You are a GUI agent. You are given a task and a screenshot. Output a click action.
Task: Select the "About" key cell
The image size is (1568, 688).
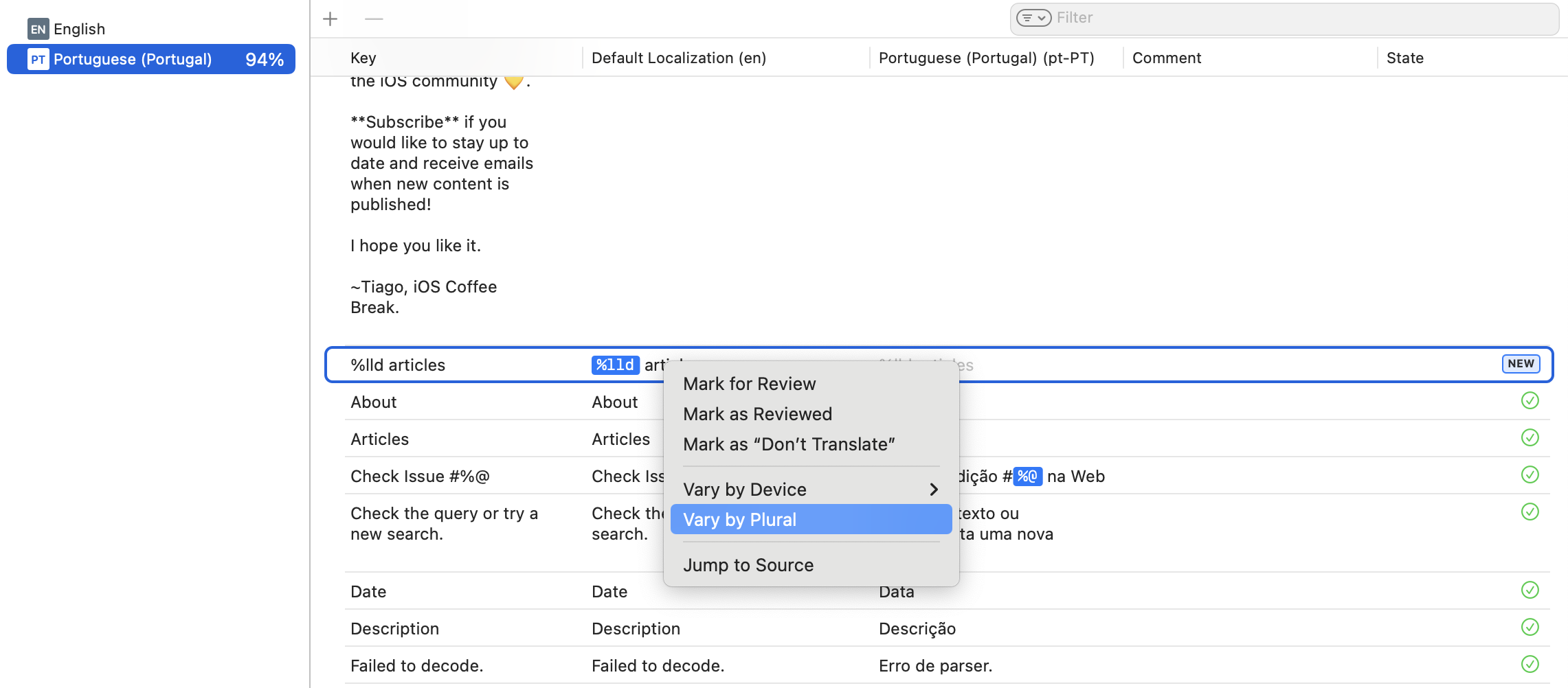coord(374,402)
